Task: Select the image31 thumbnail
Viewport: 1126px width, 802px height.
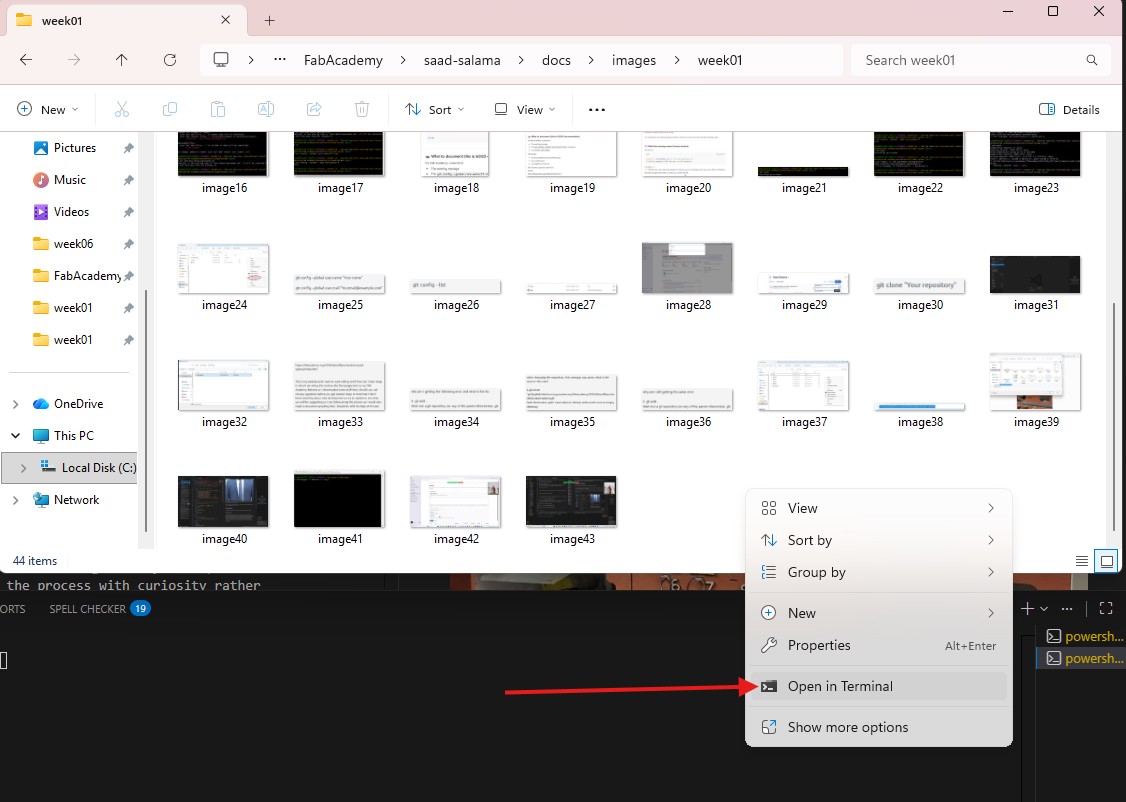Action: 1035,274
